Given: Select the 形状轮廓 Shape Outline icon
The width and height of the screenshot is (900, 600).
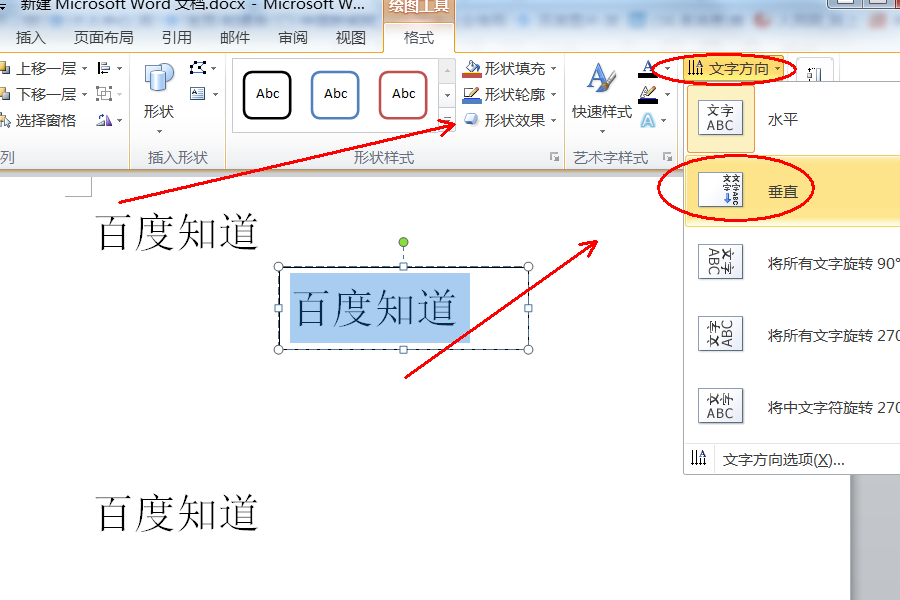Looking at the screenshot, I should [472, 95].
